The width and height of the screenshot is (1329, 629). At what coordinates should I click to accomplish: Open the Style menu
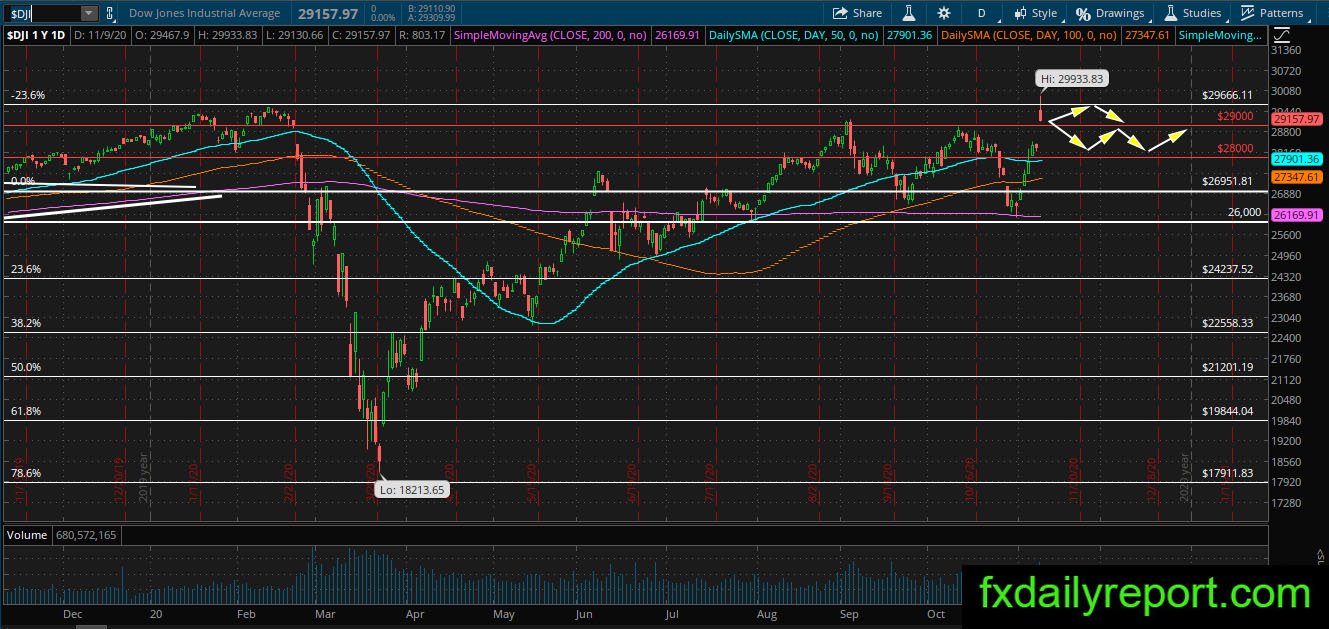coord(1035,13)
